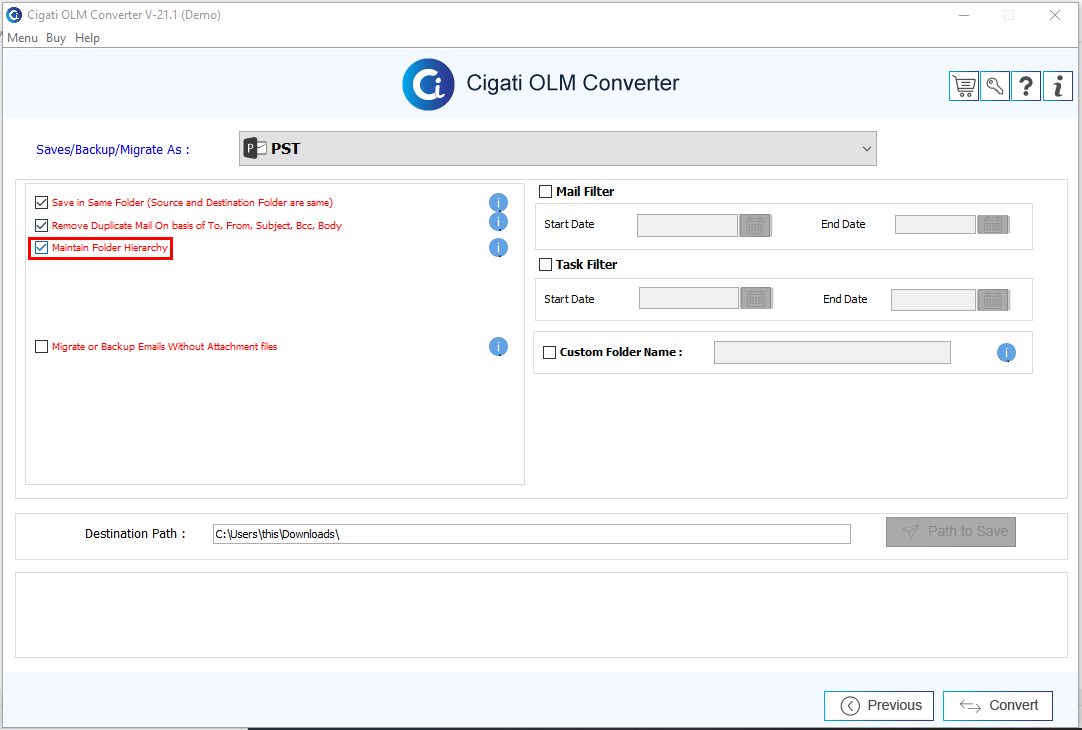Open the Menu menu
This screenshot has width=1082, height=730.
[x=22, y=38]
